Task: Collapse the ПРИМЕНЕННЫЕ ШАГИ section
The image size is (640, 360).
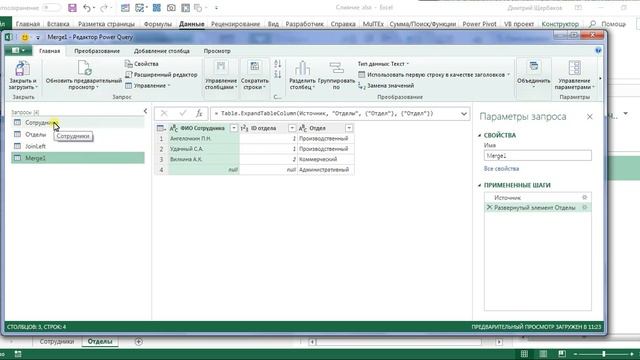Action: coord(480,185)
